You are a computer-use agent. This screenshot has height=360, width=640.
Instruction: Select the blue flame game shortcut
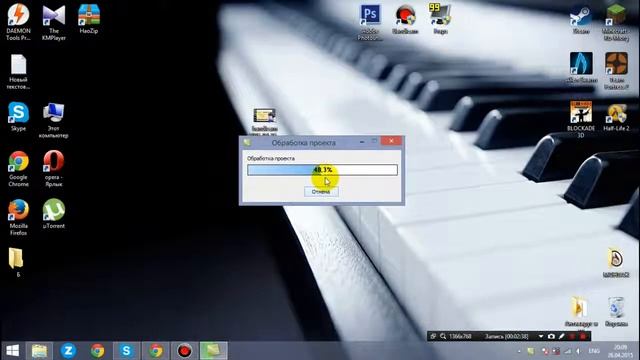(x=581, y=68)
